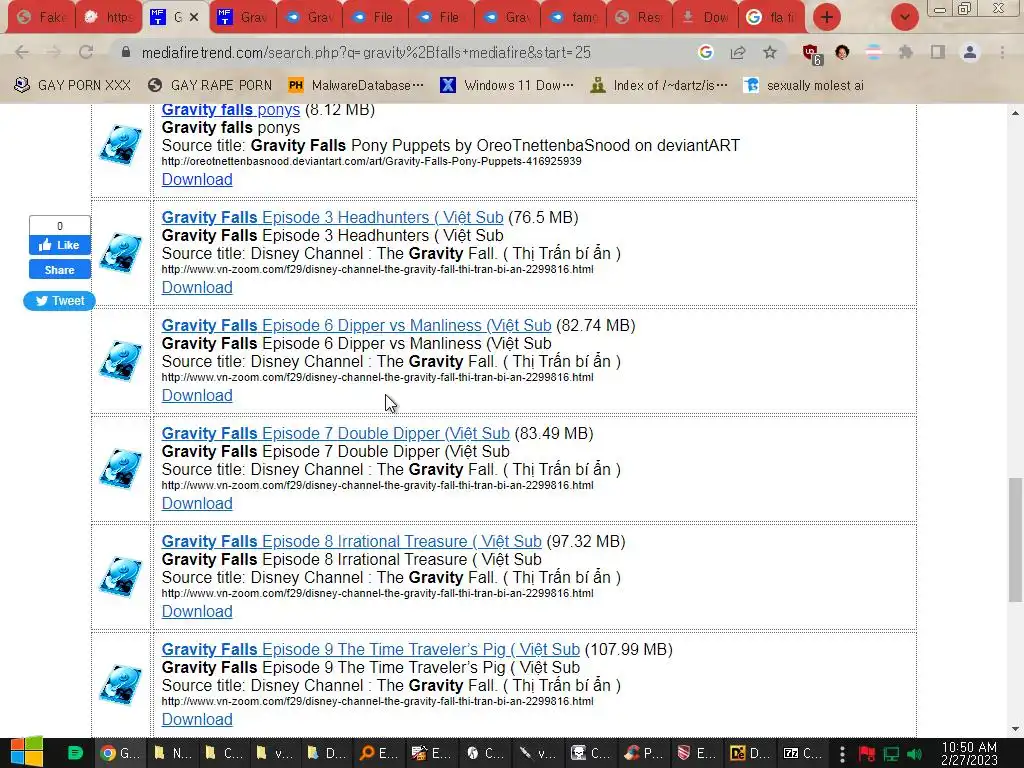Click the Tweet button
The image size is (1024, 768).
pyautogui.click(x=59, y=300)
